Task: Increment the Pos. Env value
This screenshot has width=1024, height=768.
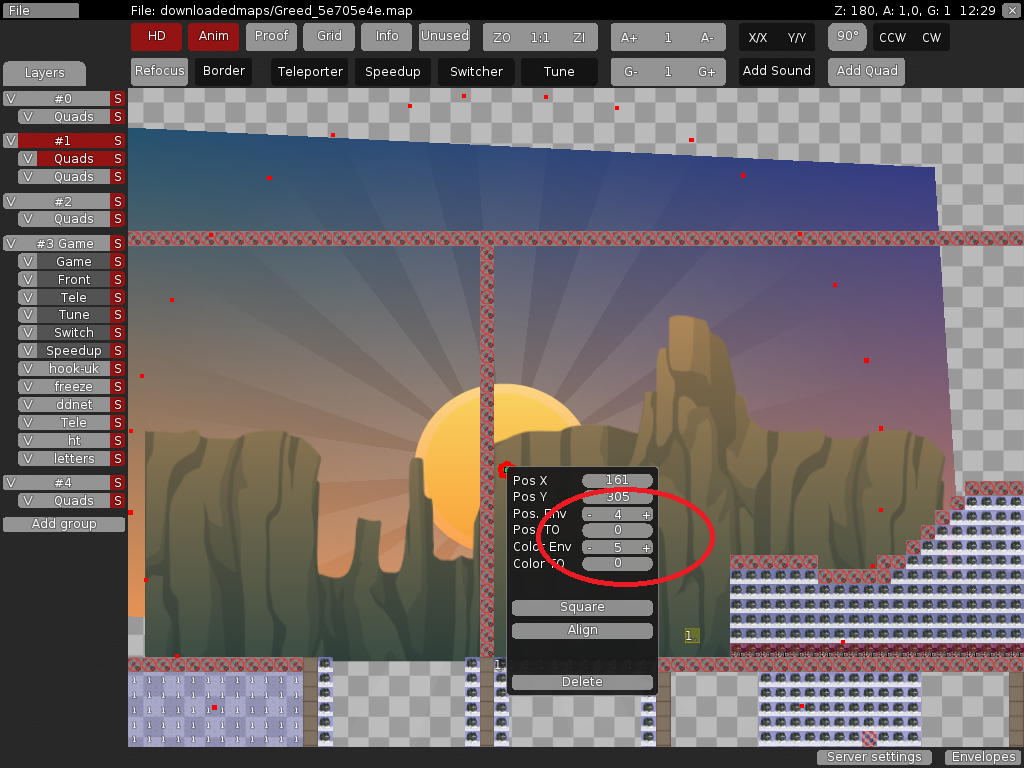Action: [x=646, y=515]
